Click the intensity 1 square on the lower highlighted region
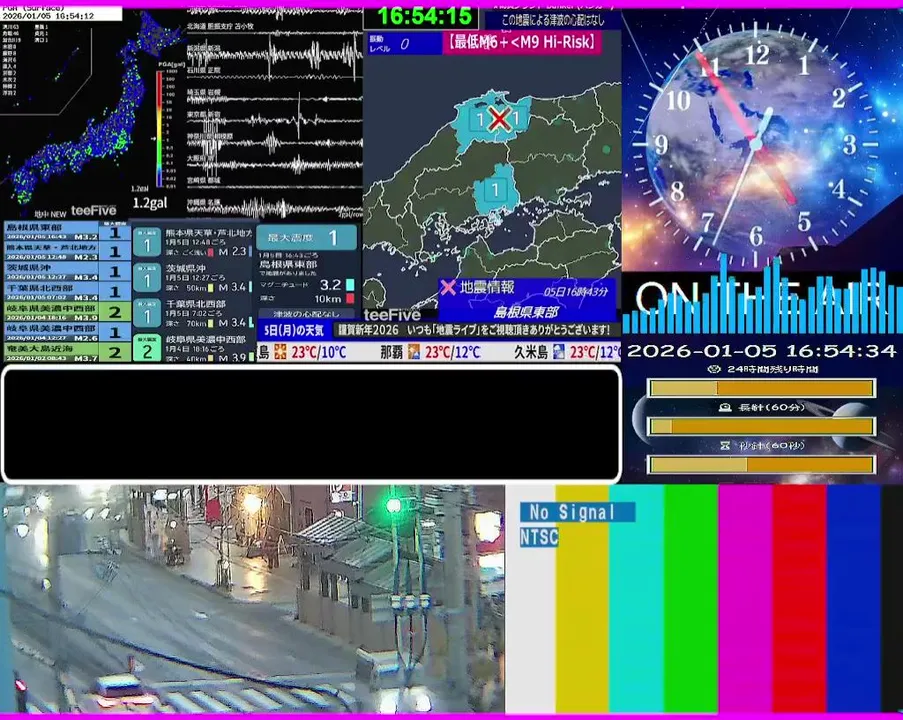 pyautogui.click(x=495, y=189)
